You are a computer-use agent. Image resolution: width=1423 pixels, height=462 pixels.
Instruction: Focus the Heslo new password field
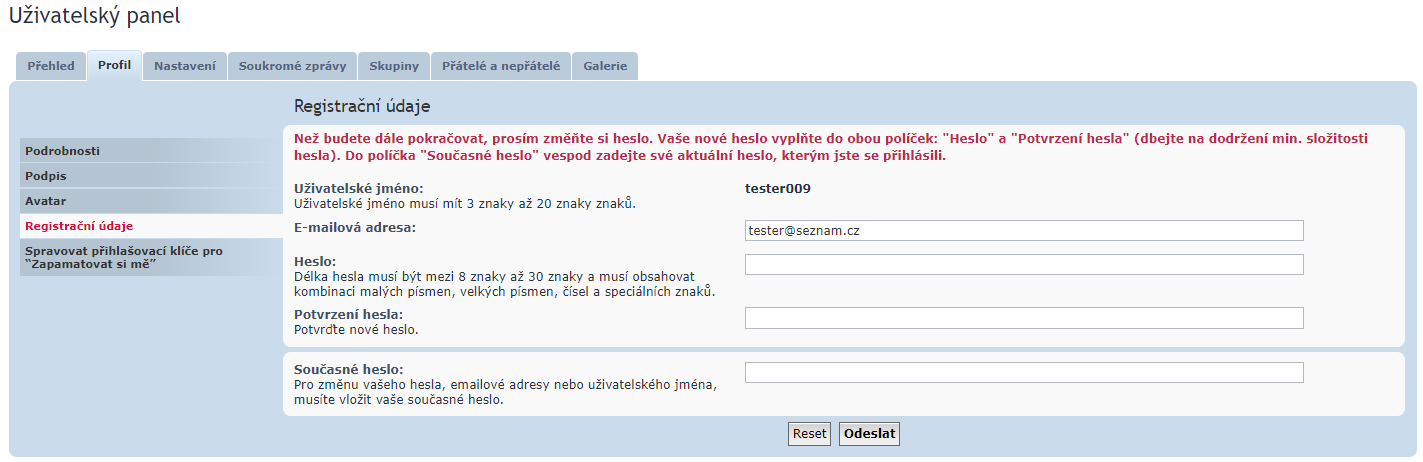point(1024,264)
